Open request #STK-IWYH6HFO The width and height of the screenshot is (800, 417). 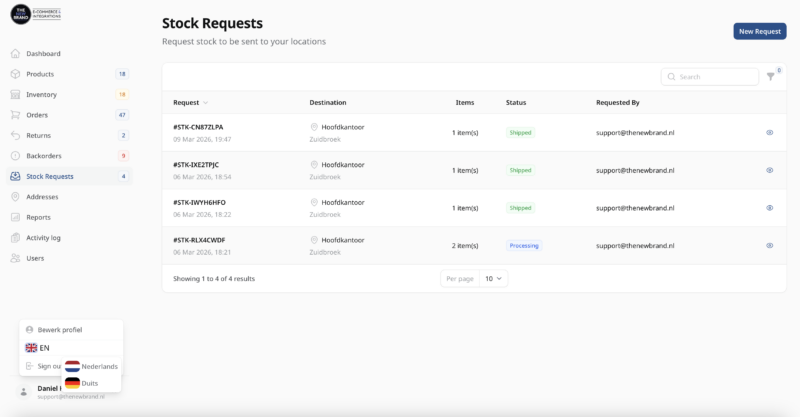pos(199,203)
